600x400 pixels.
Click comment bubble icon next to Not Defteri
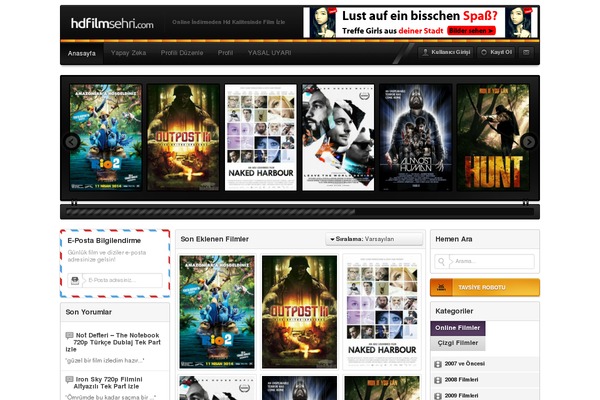point(69,335)
